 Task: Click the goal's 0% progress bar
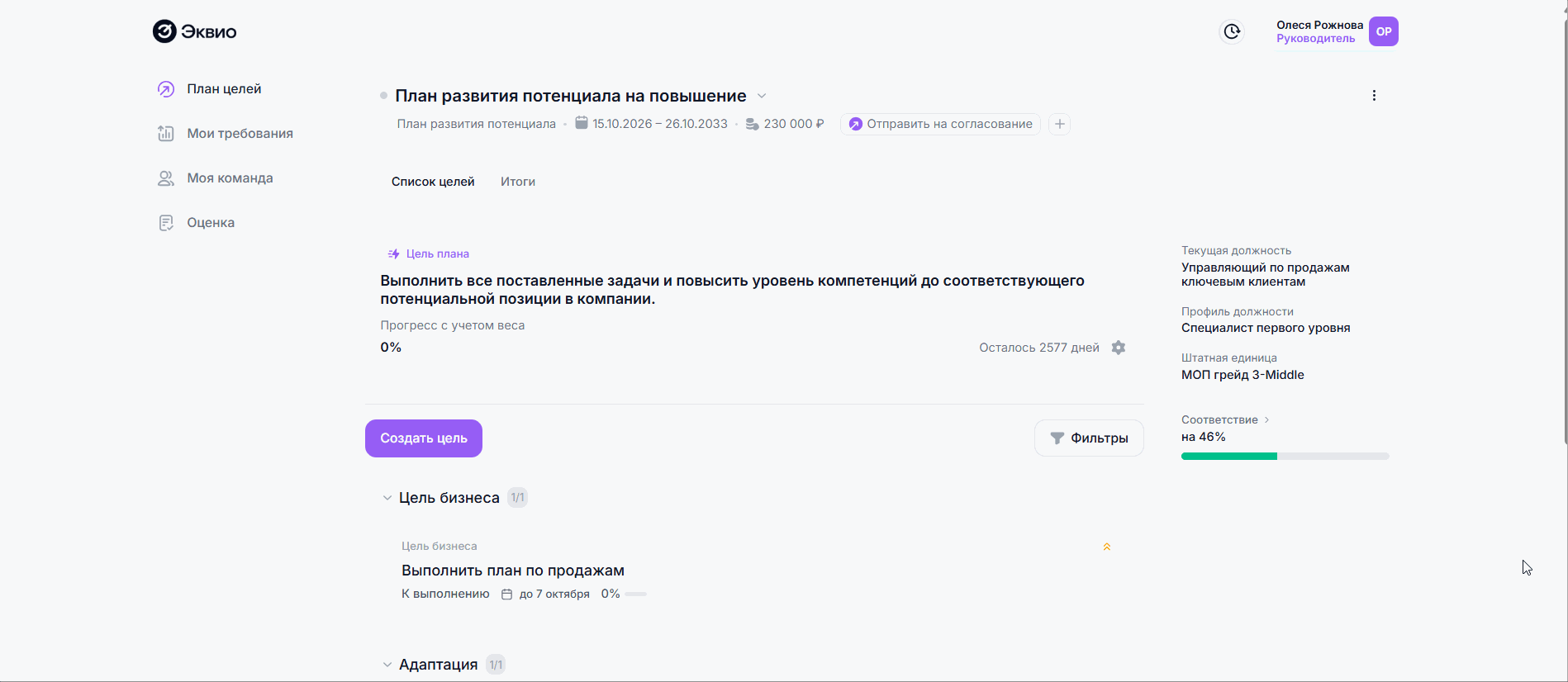coord(635,594)
